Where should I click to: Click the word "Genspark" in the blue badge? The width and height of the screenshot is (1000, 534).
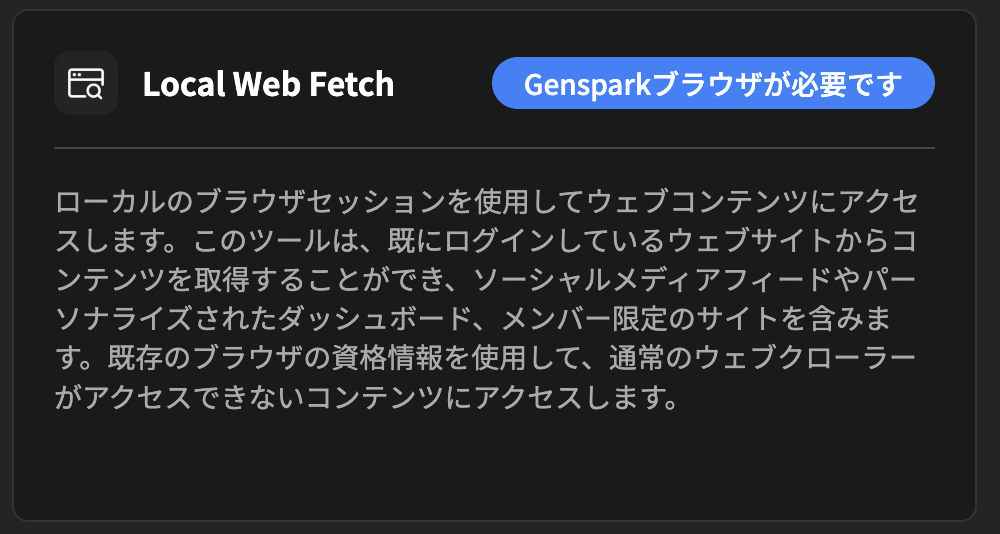click(x=587, y=84)
